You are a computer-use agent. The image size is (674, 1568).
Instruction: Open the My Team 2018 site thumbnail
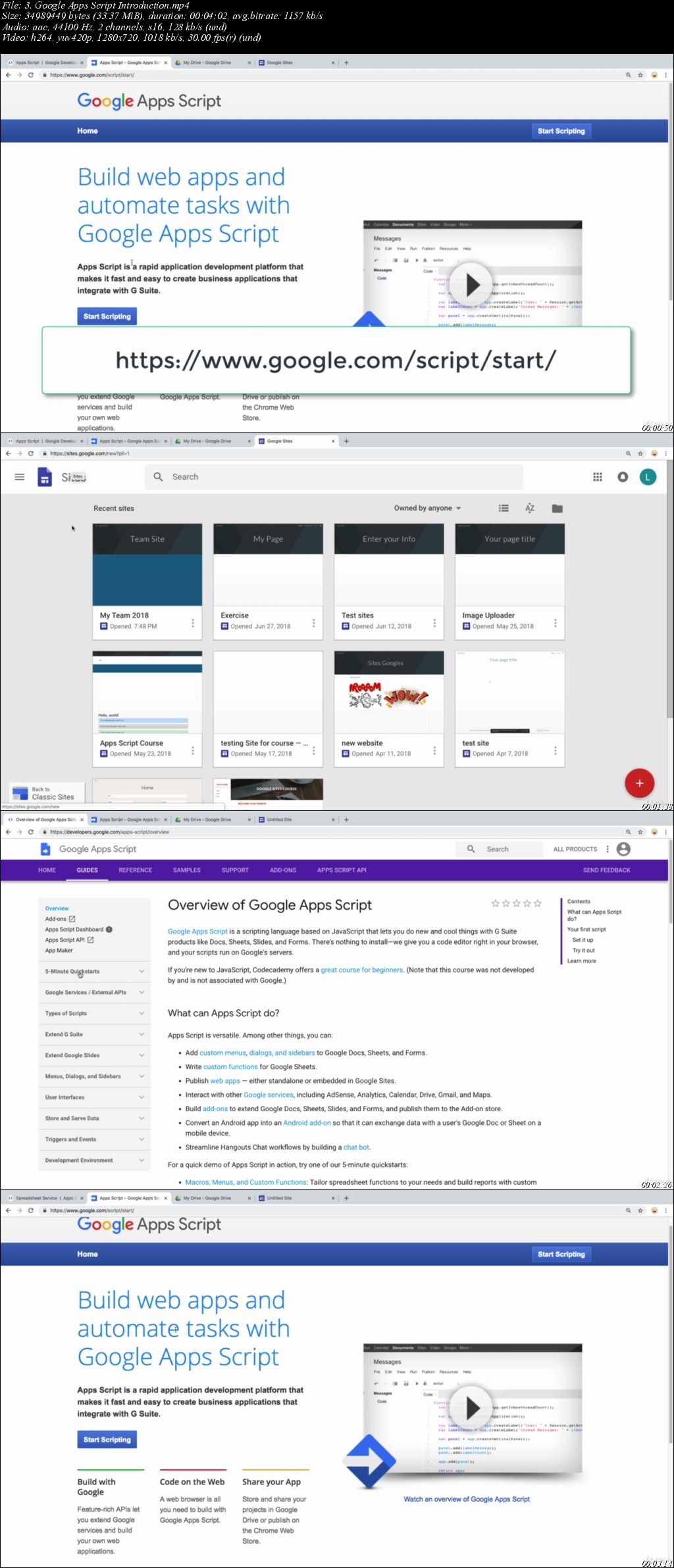pyautogui.click(x=147, y=565)
